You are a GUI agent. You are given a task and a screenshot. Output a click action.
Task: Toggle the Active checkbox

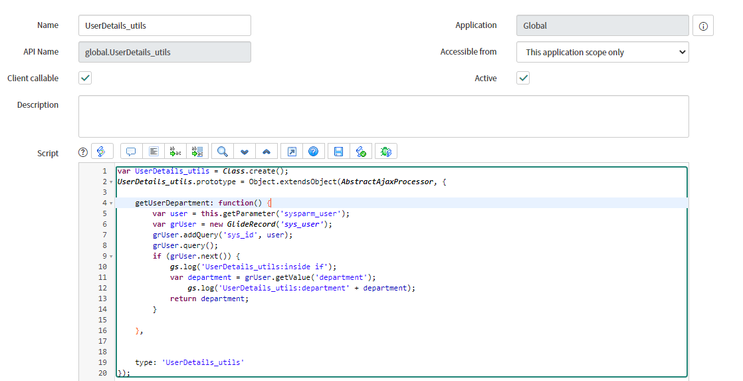(523, 78)
